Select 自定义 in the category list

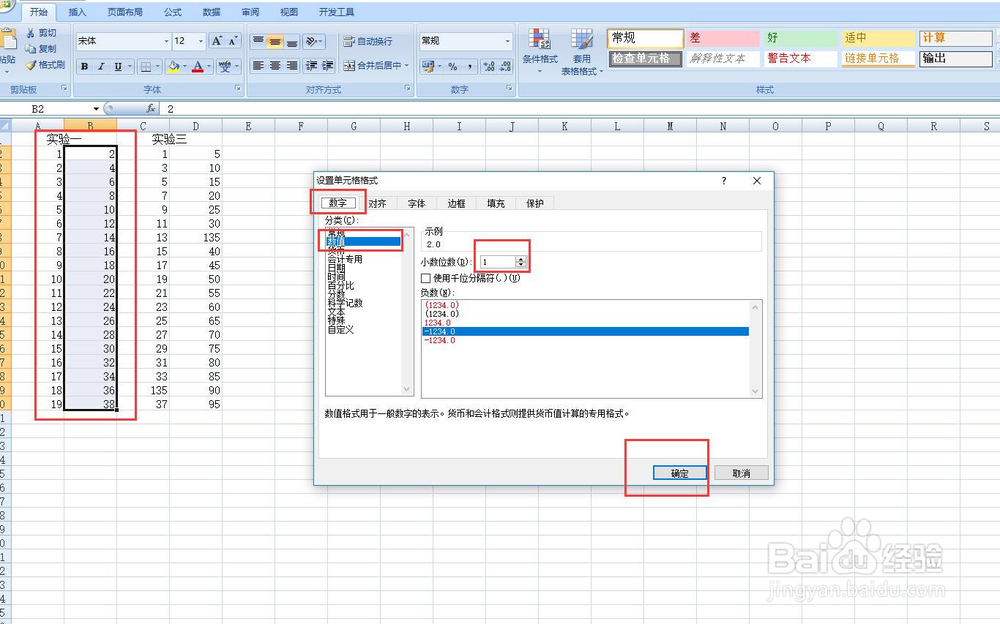tap(341, 330)
